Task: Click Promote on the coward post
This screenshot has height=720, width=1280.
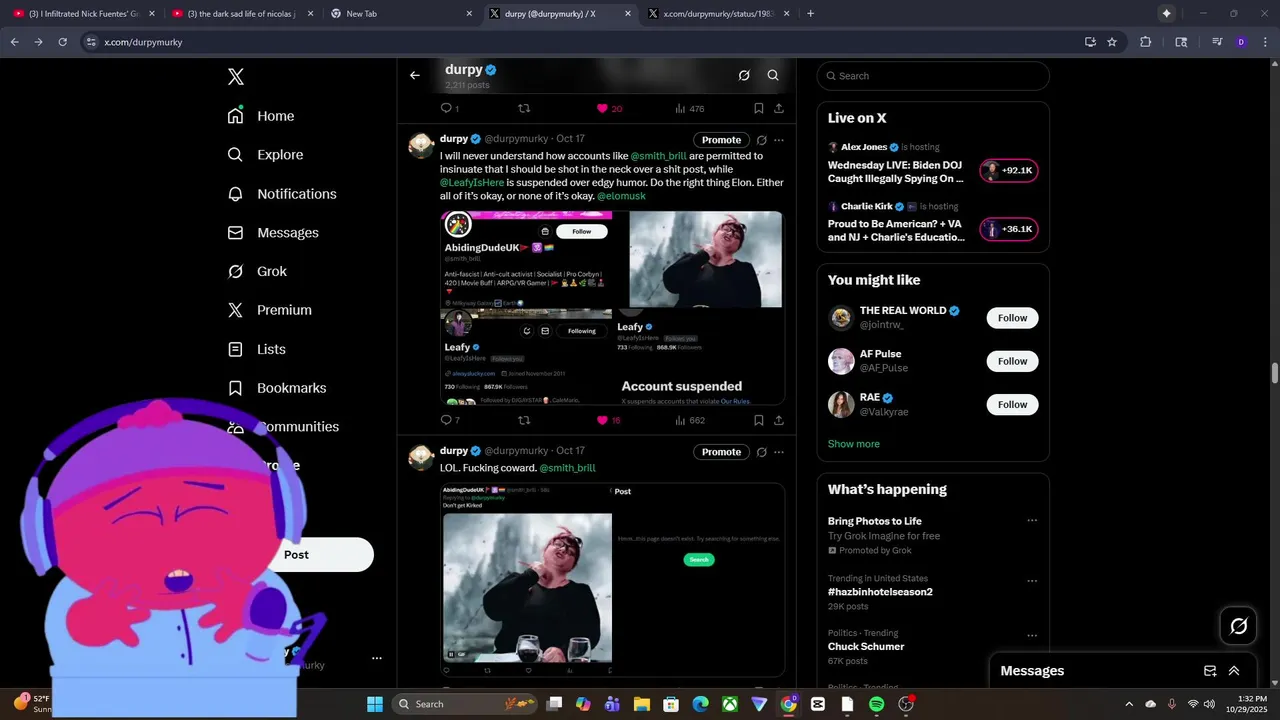Action: coord(721,452)
